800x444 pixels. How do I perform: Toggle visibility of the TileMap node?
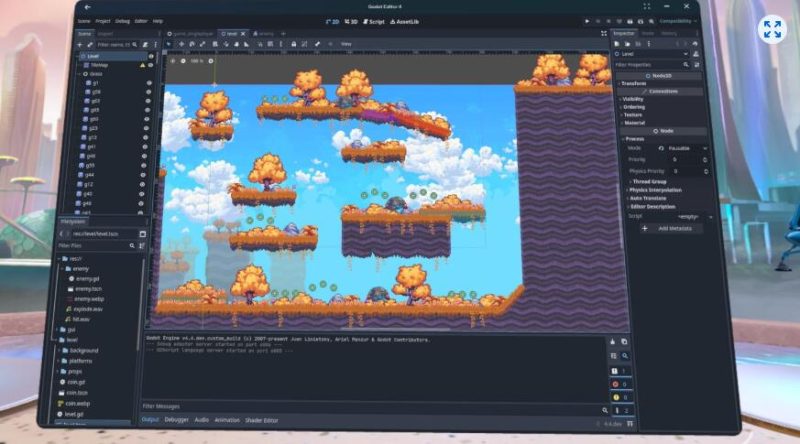(151, 65)
